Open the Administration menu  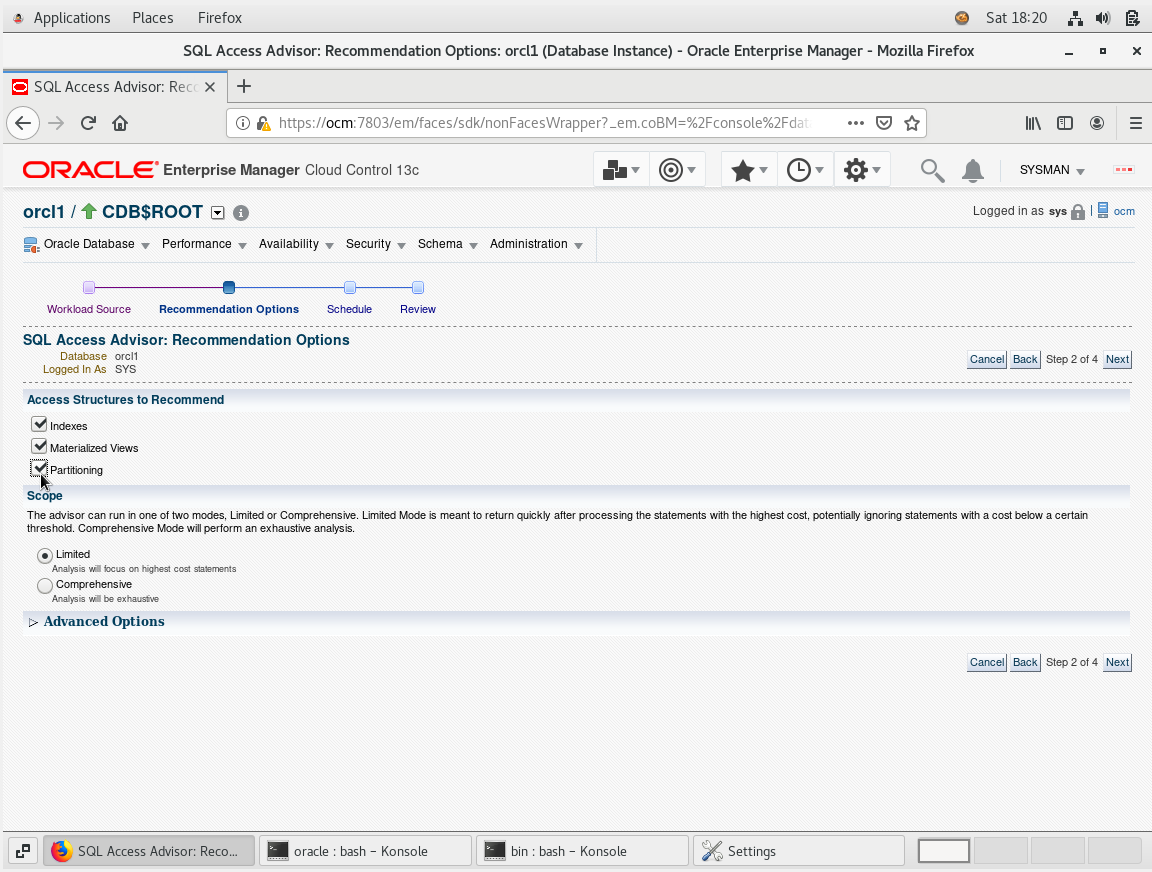click(x=536, y=244)
